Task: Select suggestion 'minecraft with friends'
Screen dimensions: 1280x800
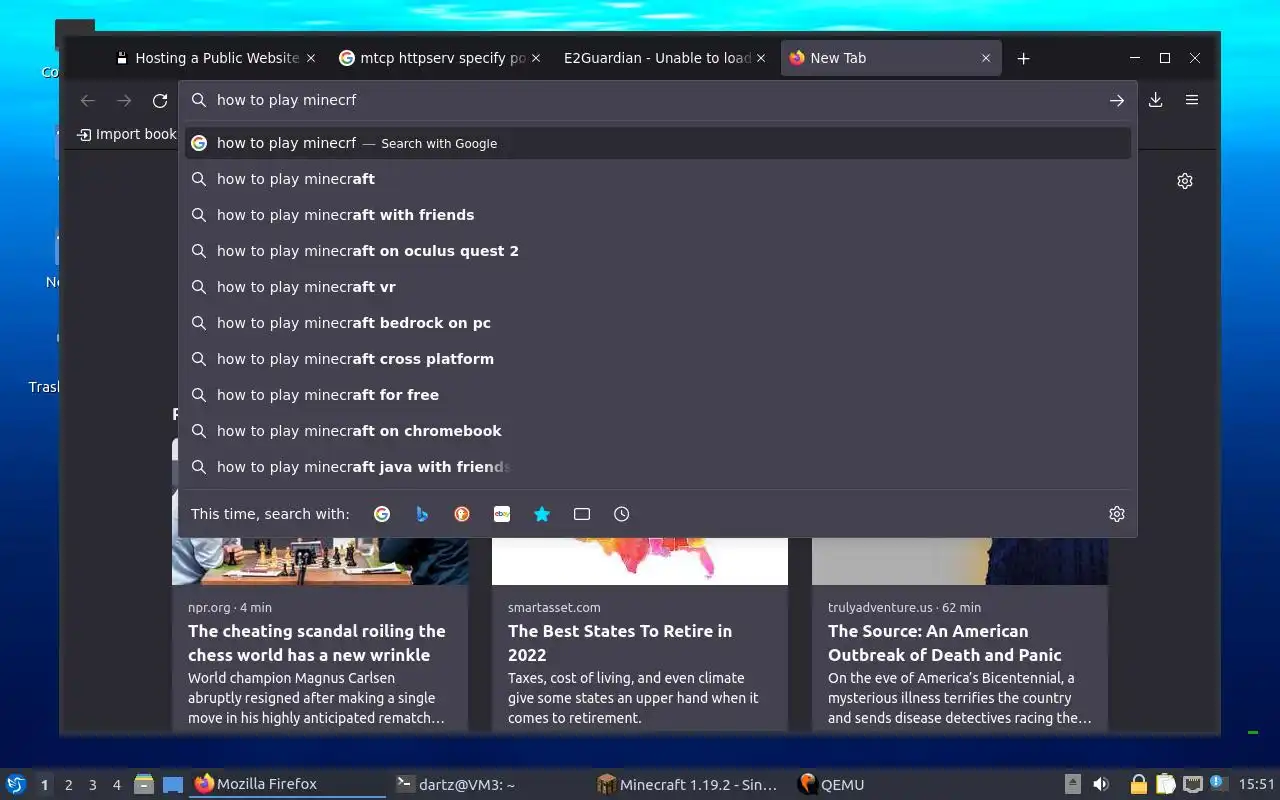Action: click(x=658, y=215)
